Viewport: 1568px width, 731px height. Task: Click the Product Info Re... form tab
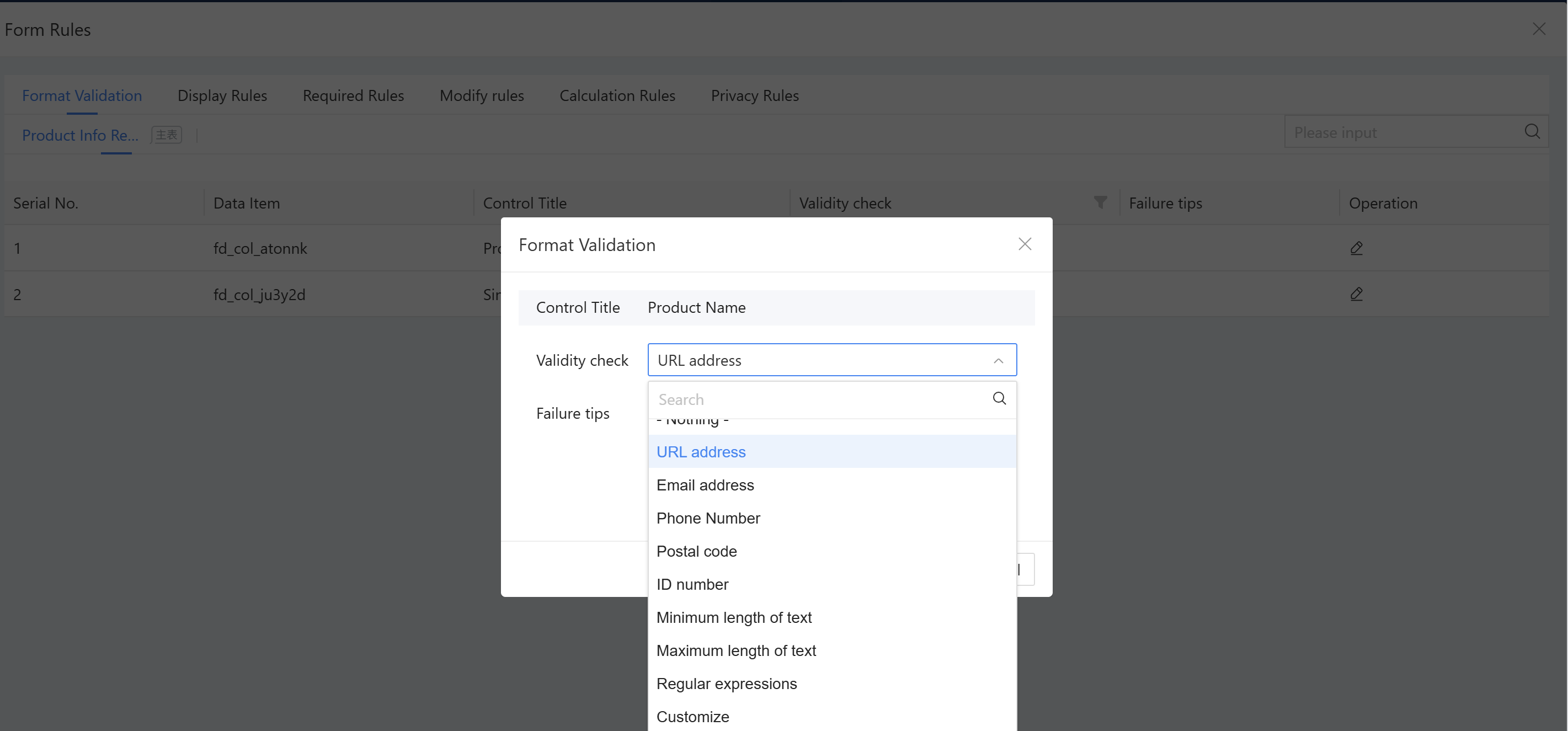81,135
